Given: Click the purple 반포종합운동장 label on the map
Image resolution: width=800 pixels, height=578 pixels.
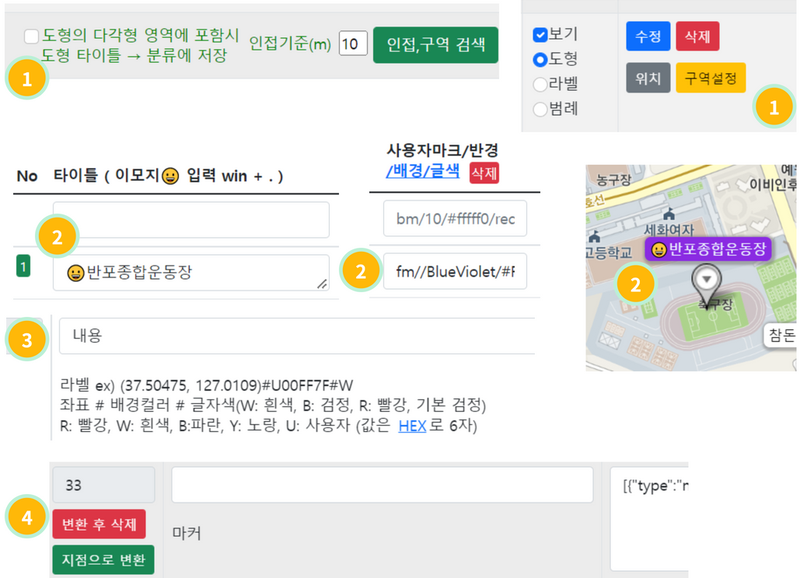Looking at the screenshot, I should (709, 249).
